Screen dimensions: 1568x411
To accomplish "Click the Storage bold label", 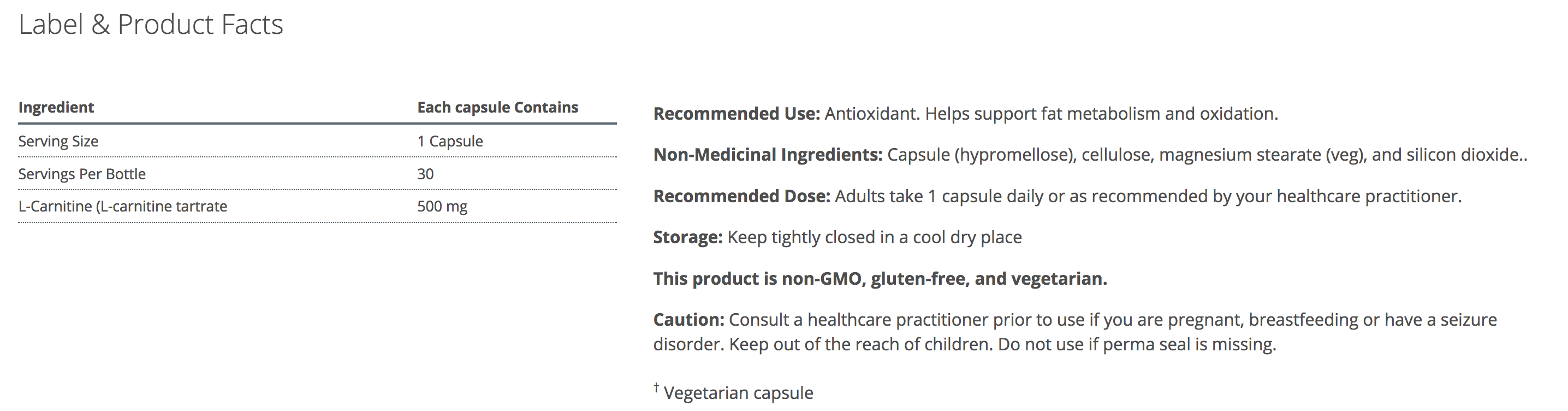I will (x=688, y=237).
